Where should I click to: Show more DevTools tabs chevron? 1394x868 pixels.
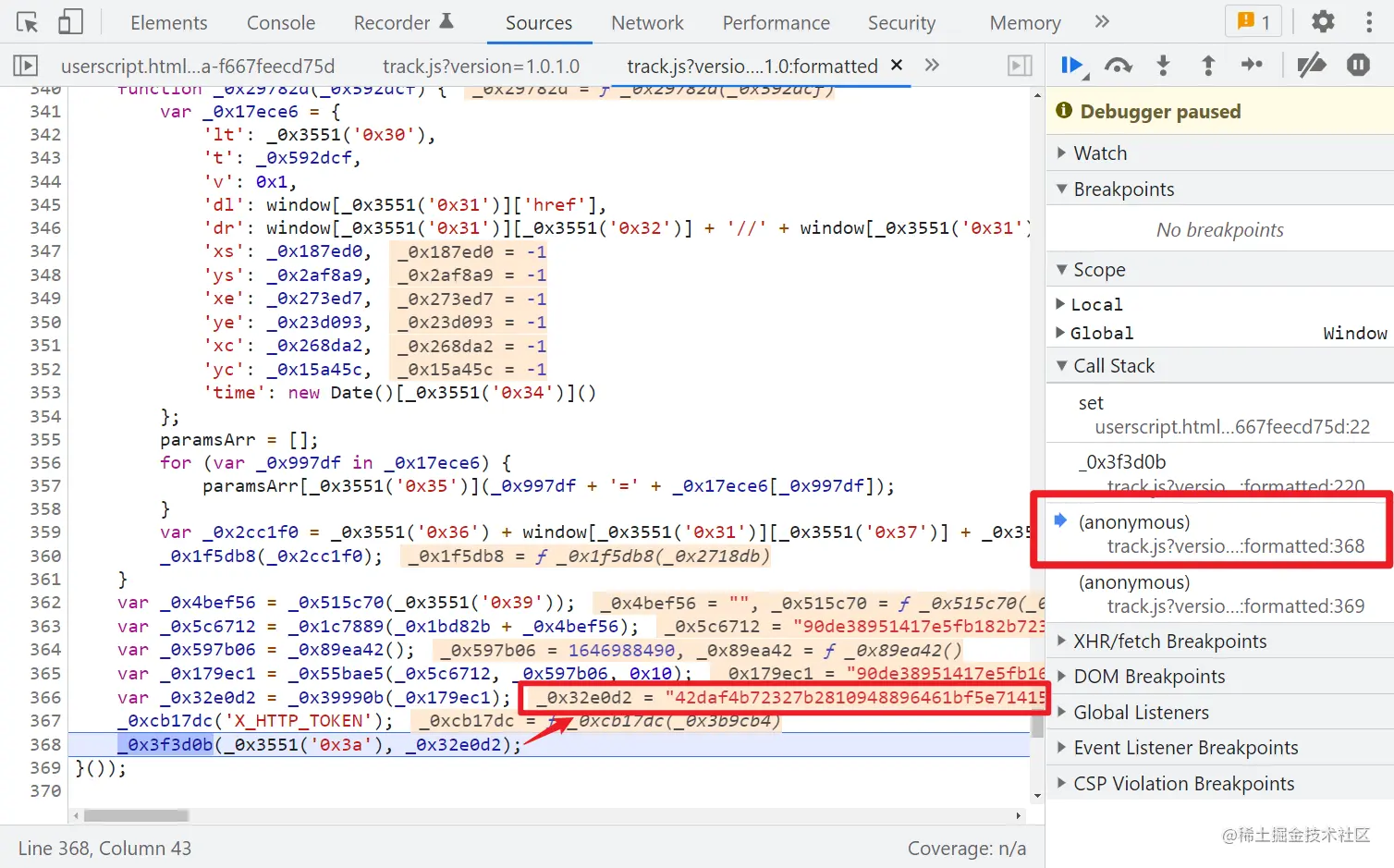(1102, 22)
